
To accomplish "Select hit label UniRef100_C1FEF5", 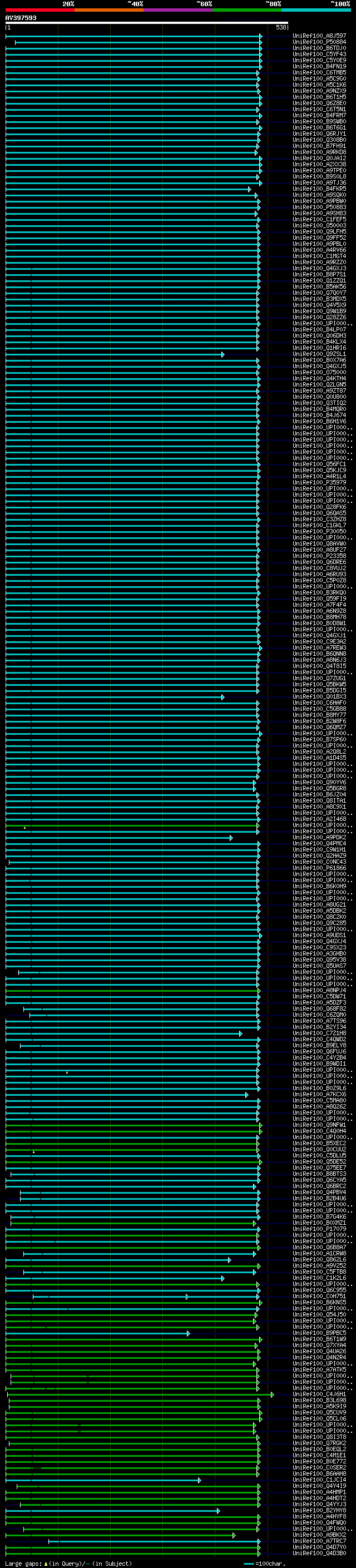I will click(319, 219).
